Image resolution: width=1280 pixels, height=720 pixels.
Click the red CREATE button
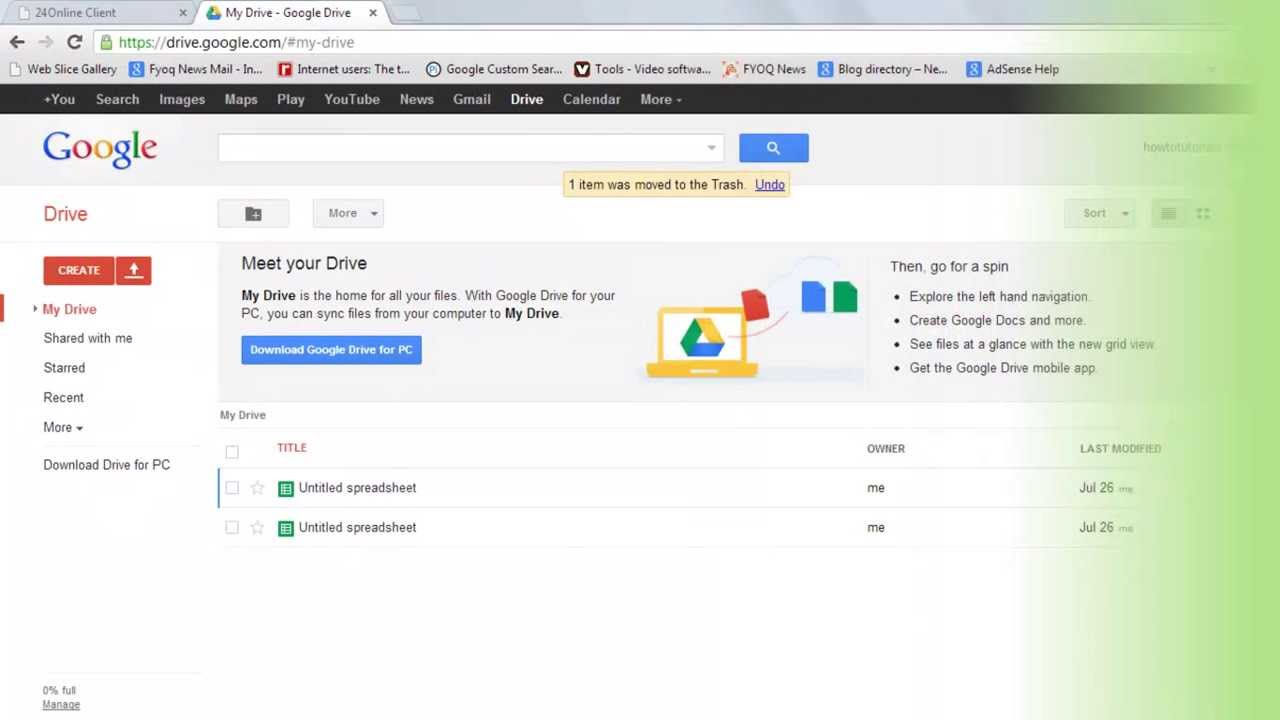[x=79, y=270]
